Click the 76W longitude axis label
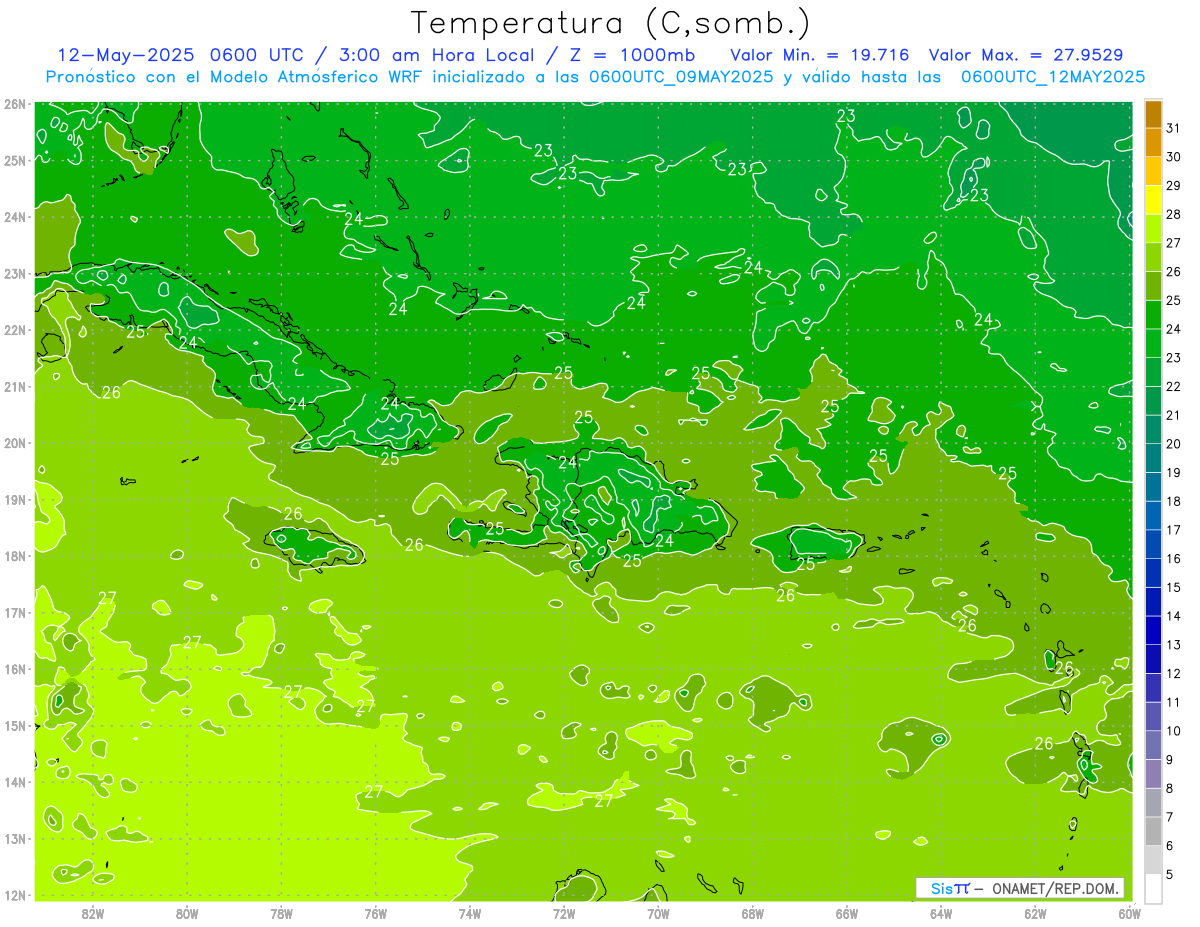Image resolution: width=1200 pixels, height=927 pixels. pos(375,913)
